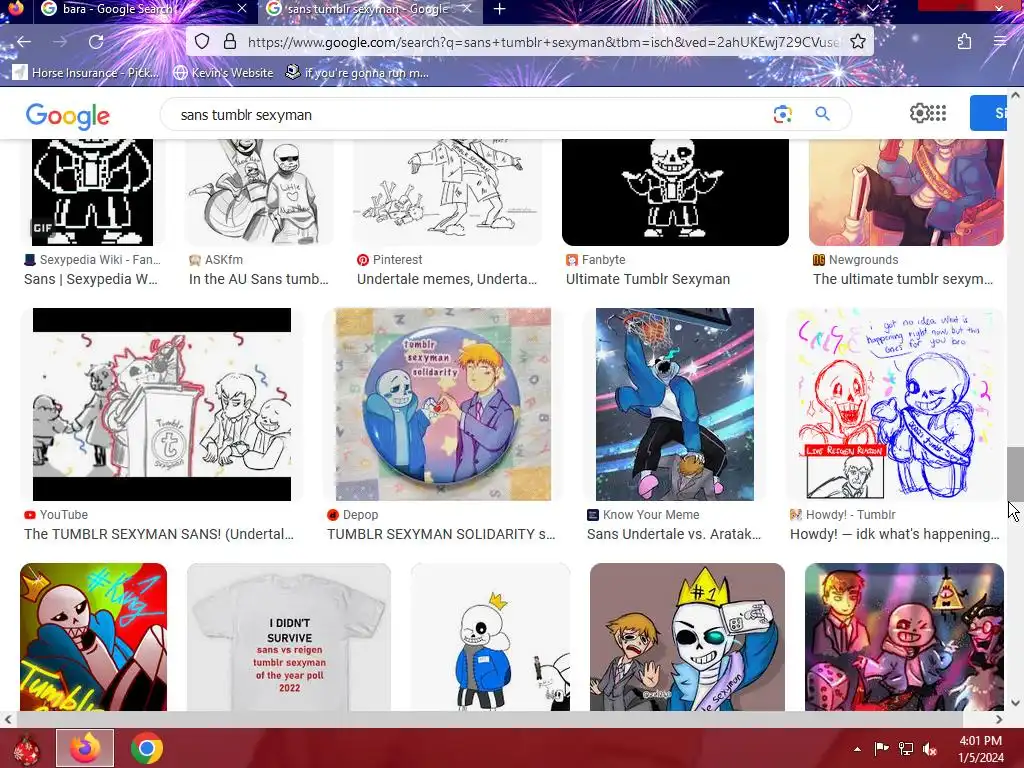Open a new tab with the plus button
Screen dimensions: 1024x768
[x=500, y=9]
